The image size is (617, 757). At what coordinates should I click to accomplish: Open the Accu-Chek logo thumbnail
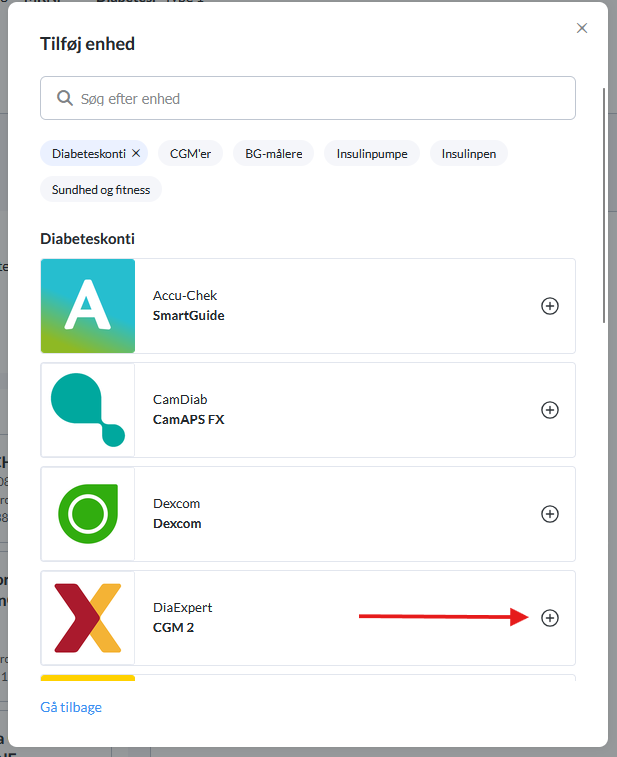click(88, 306)
